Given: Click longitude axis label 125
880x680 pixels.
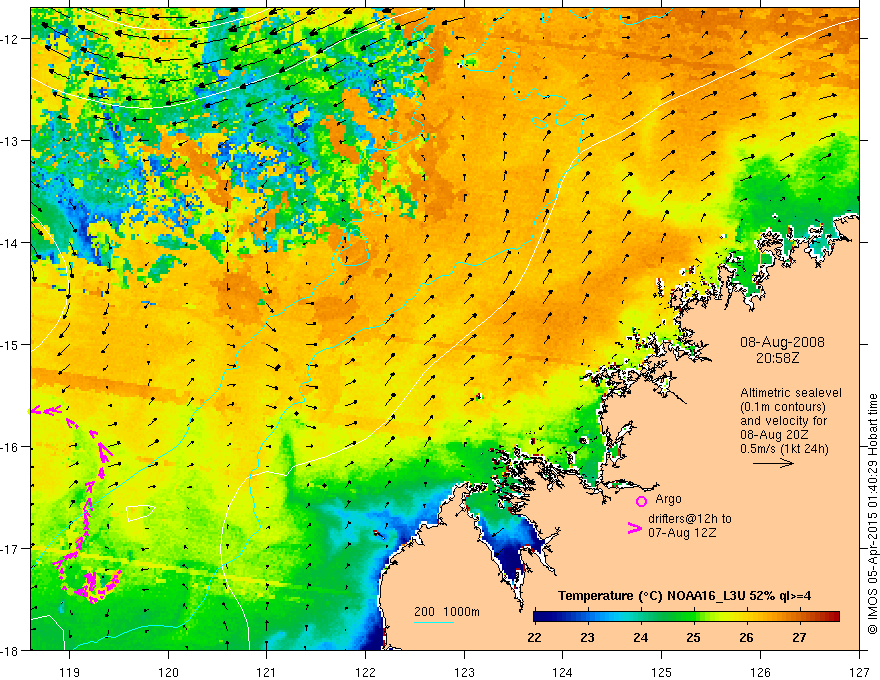Looking at the screenshot, I should [662, 672].
